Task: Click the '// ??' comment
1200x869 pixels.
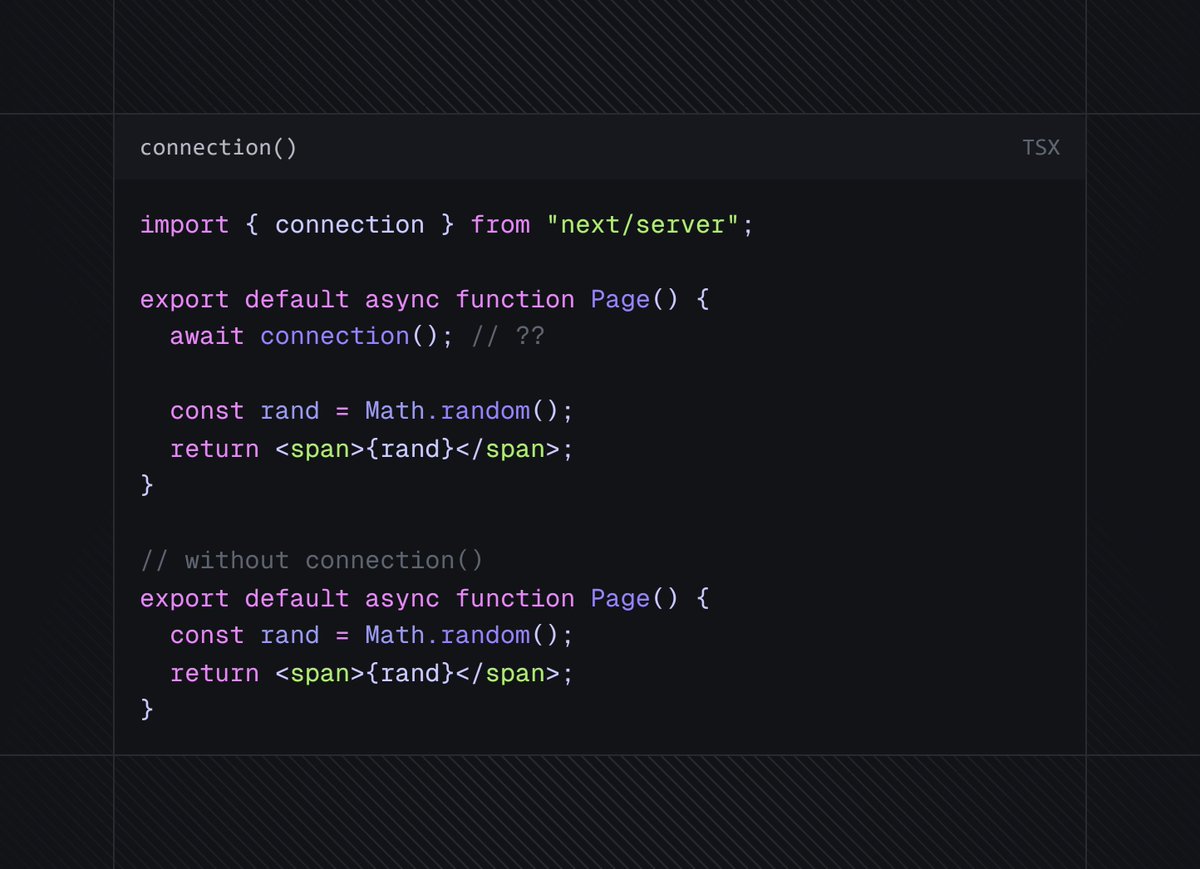Action: click(508, 336)
